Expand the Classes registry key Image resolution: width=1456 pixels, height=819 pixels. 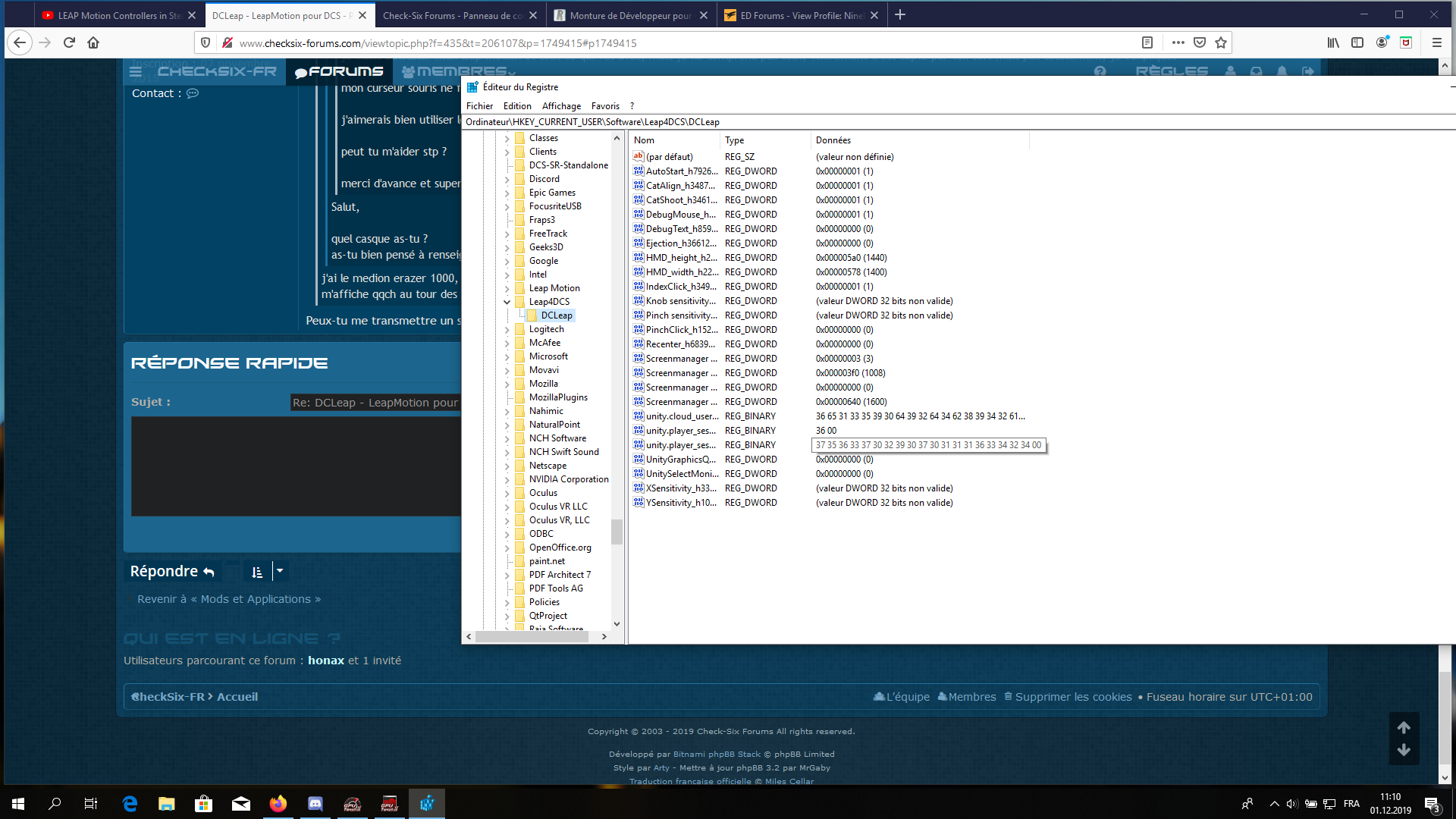click(507, 138)
